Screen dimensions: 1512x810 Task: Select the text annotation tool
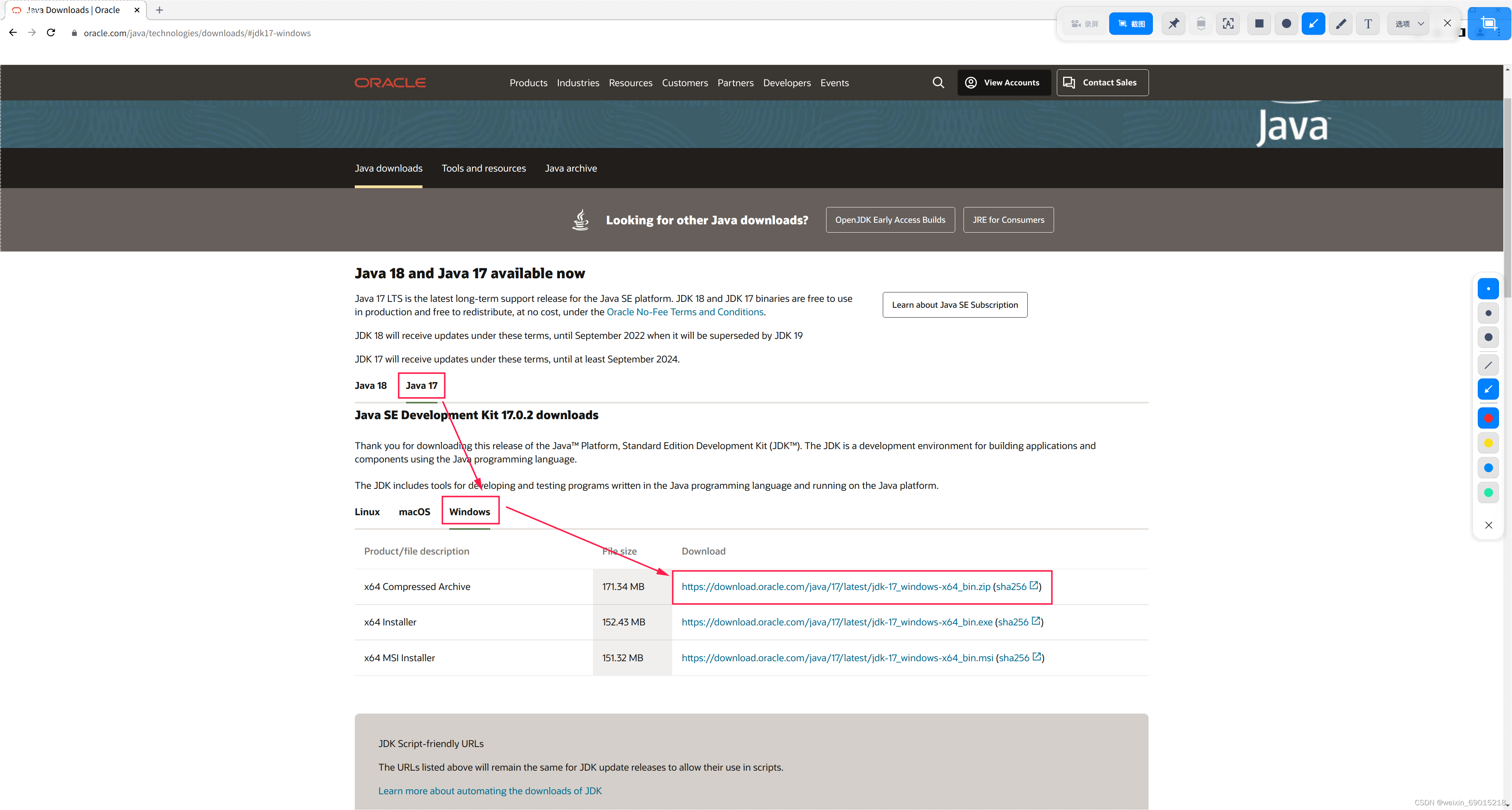[x=1368, y=24]
